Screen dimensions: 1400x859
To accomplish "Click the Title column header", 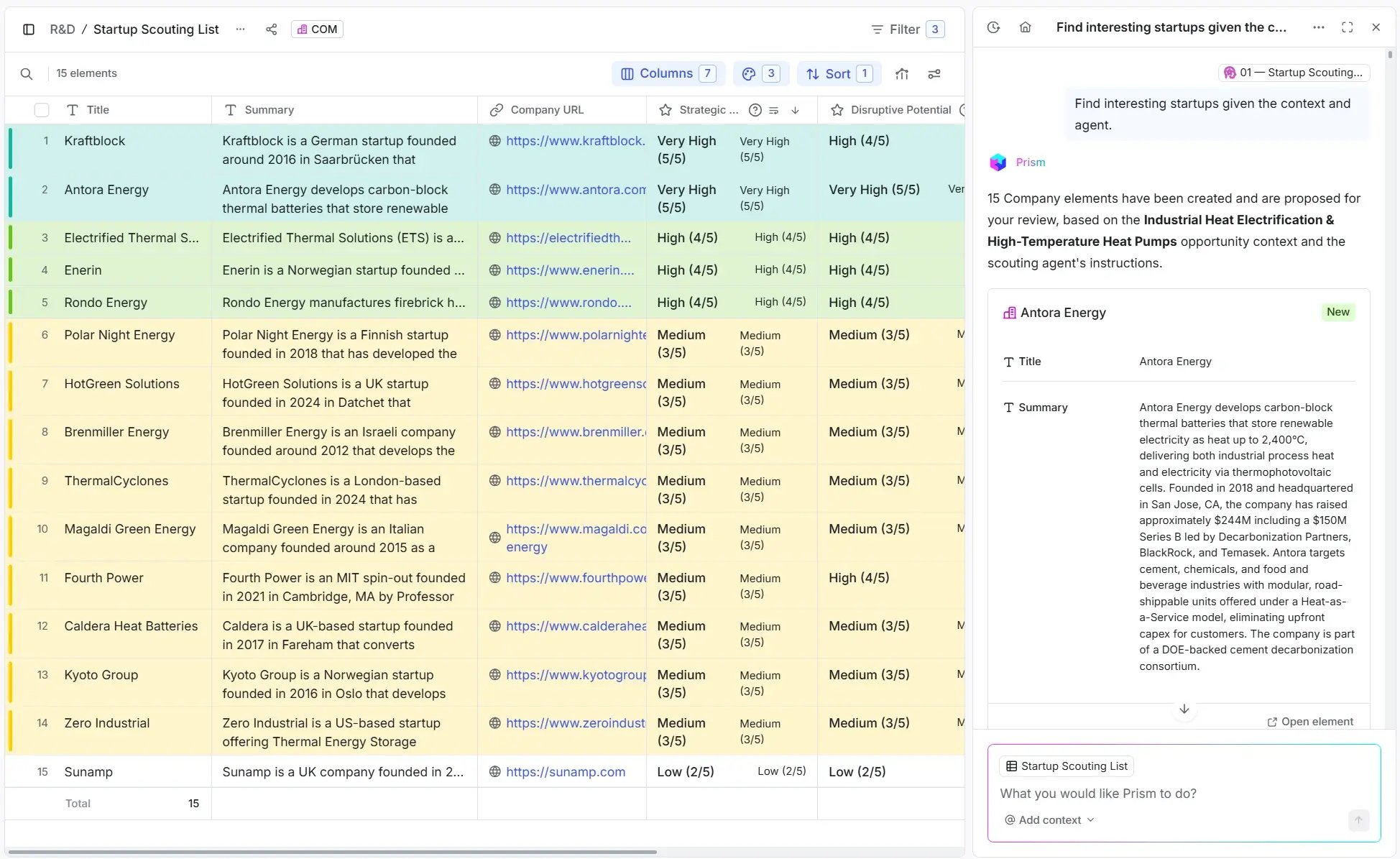I will (98, 110).
